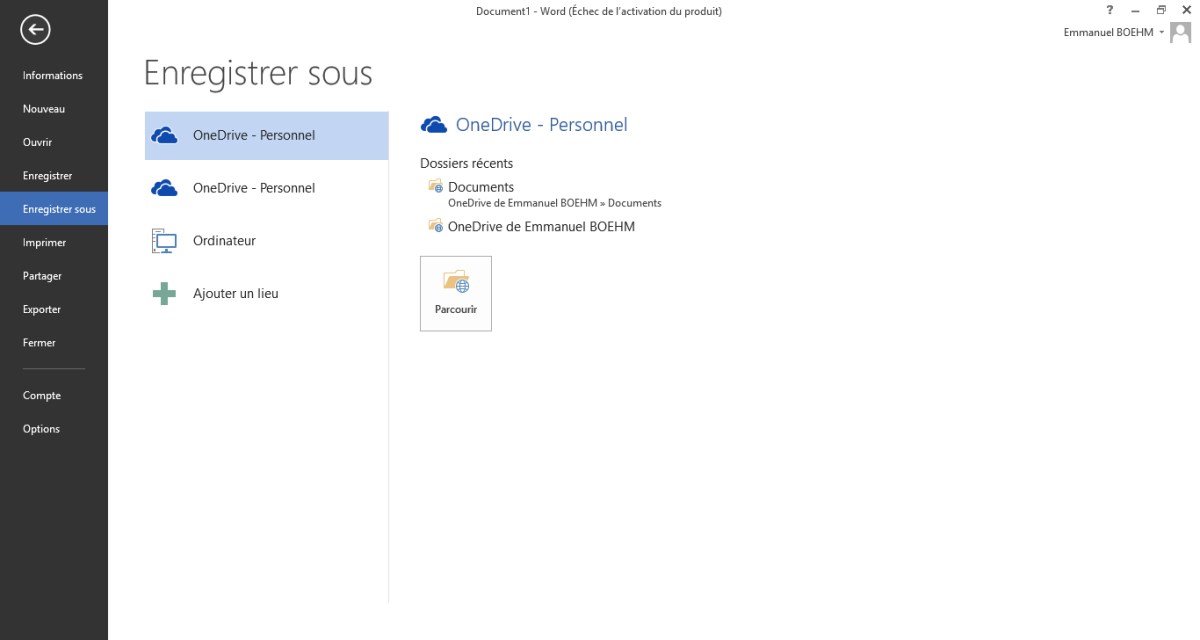Open Help with the question mark icon
The height and width of the screenshot is (640, 1200).
tap(1110, 10)
